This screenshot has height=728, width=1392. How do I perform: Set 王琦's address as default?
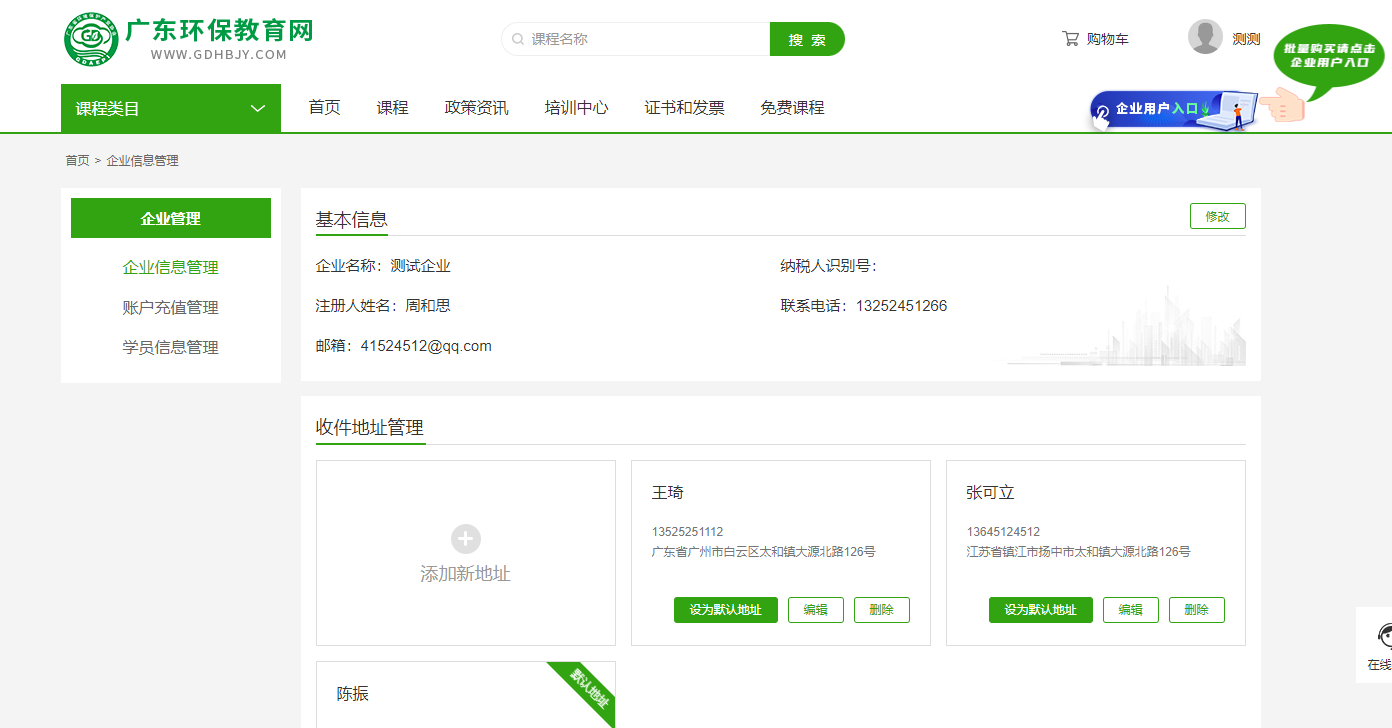click(x=725, y=610)
